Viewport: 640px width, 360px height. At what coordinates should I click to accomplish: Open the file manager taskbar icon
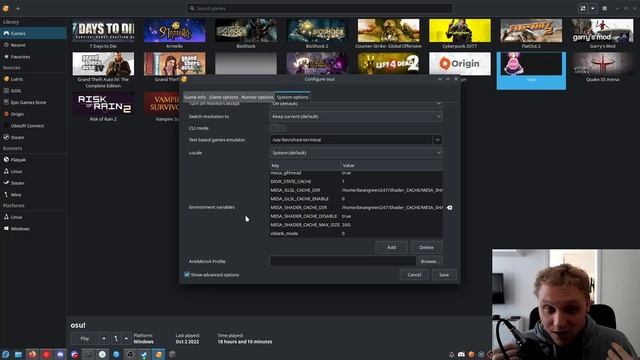pyautogui.click(x=18, y=354)
